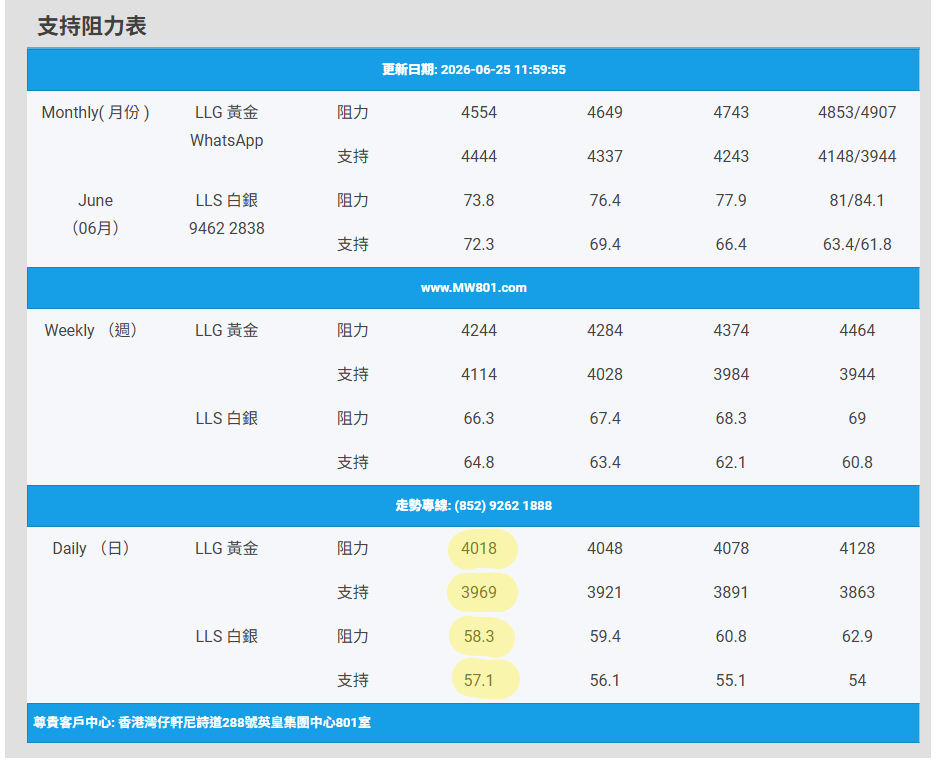Select the highlighted silver resistance 58.3
Screen dimensions: 938x761
[479, 636]
